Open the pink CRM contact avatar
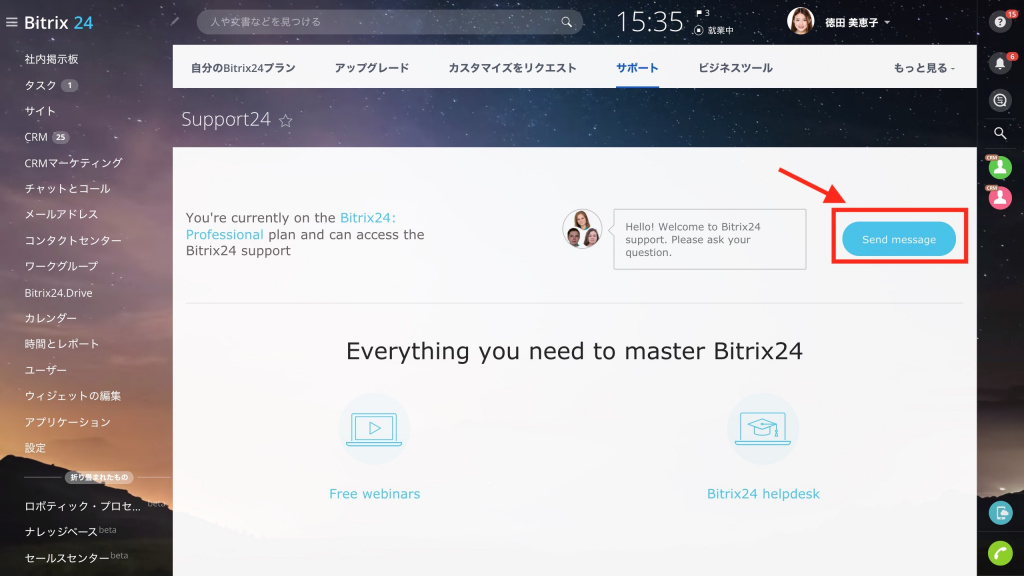 point(1000,197)
